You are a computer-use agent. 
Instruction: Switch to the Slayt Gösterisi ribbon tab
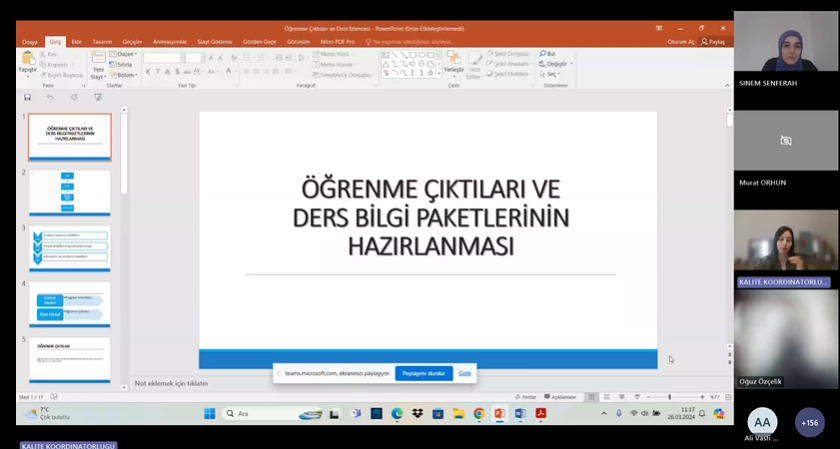(x=215, y=42)
